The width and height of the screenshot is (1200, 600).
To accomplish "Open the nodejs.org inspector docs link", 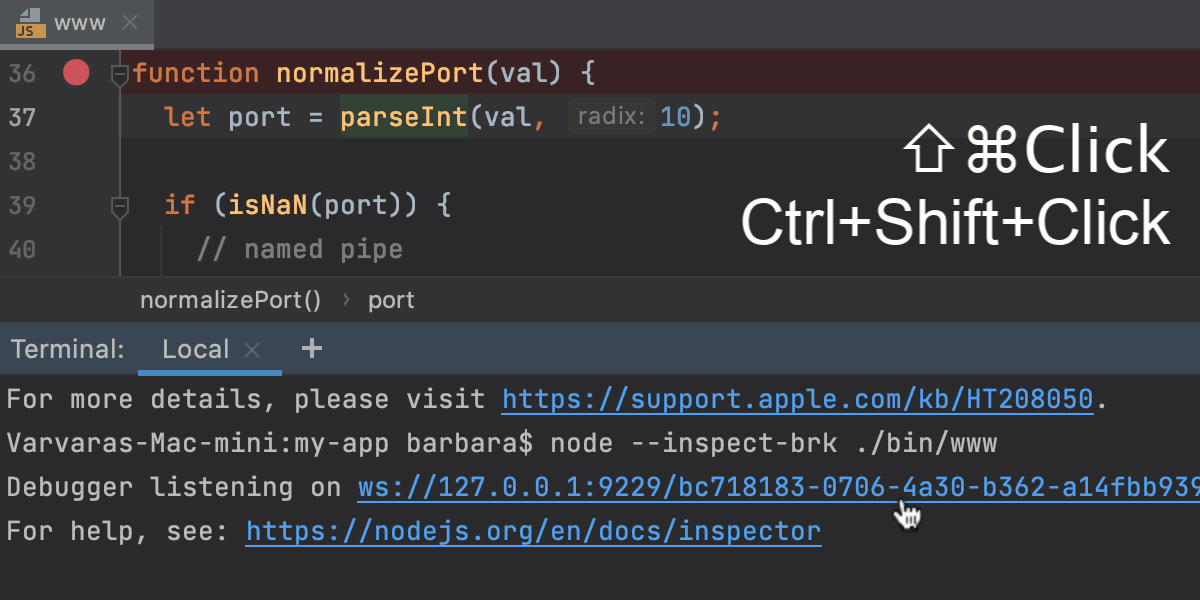I will (533, 532).
